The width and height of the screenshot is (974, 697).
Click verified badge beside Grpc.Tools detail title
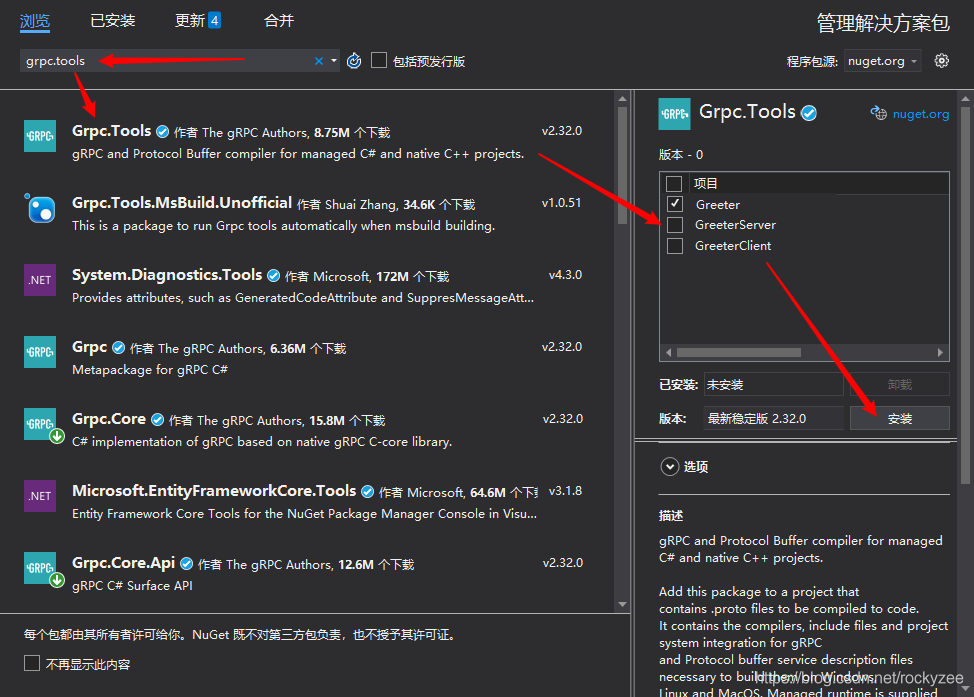809,113
